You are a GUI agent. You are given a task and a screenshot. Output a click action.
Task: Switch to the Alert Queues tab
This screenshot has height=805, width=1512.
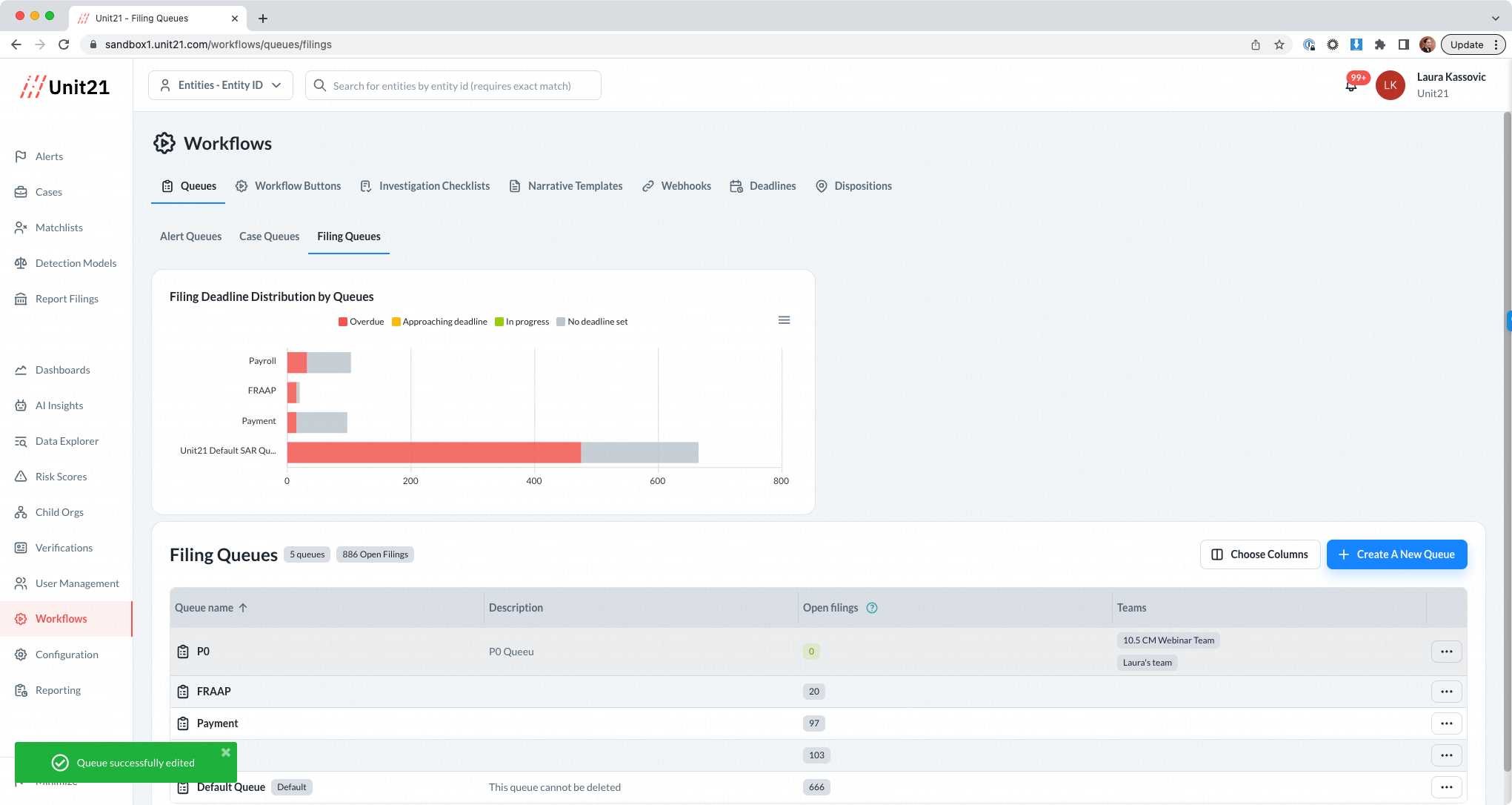tap(190, 236)
